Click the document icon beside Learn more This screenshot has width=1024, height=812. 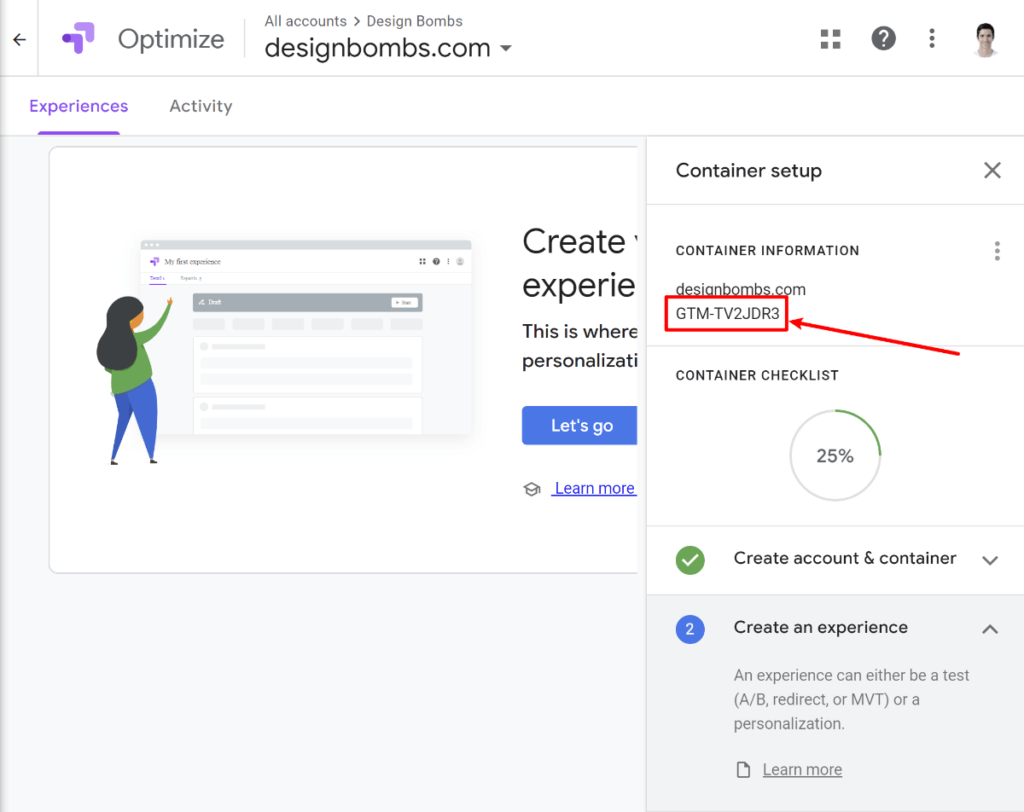click(x=743, y=770)
